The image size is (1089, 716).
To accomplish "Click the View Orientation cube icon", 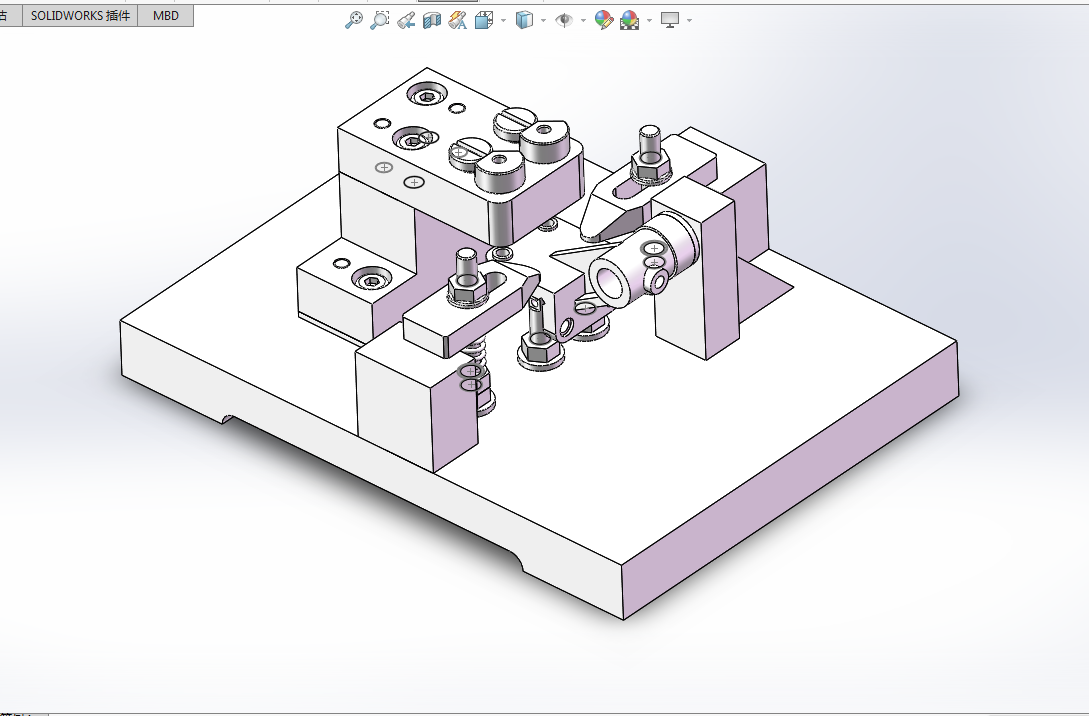I will coord(483,21).
